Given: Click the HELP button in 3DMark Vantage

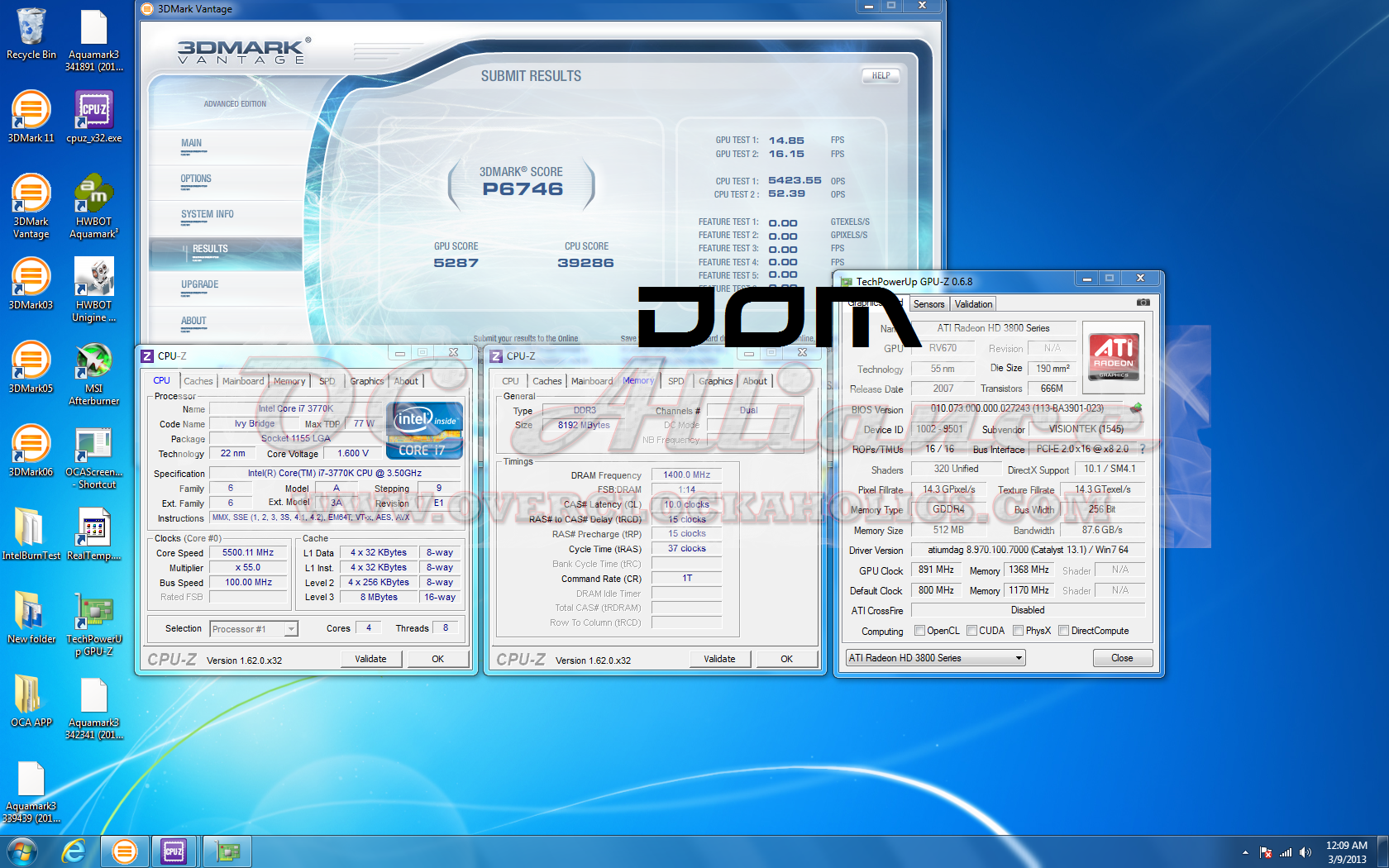Looking at the screenshot, I should tap(881, 75).
